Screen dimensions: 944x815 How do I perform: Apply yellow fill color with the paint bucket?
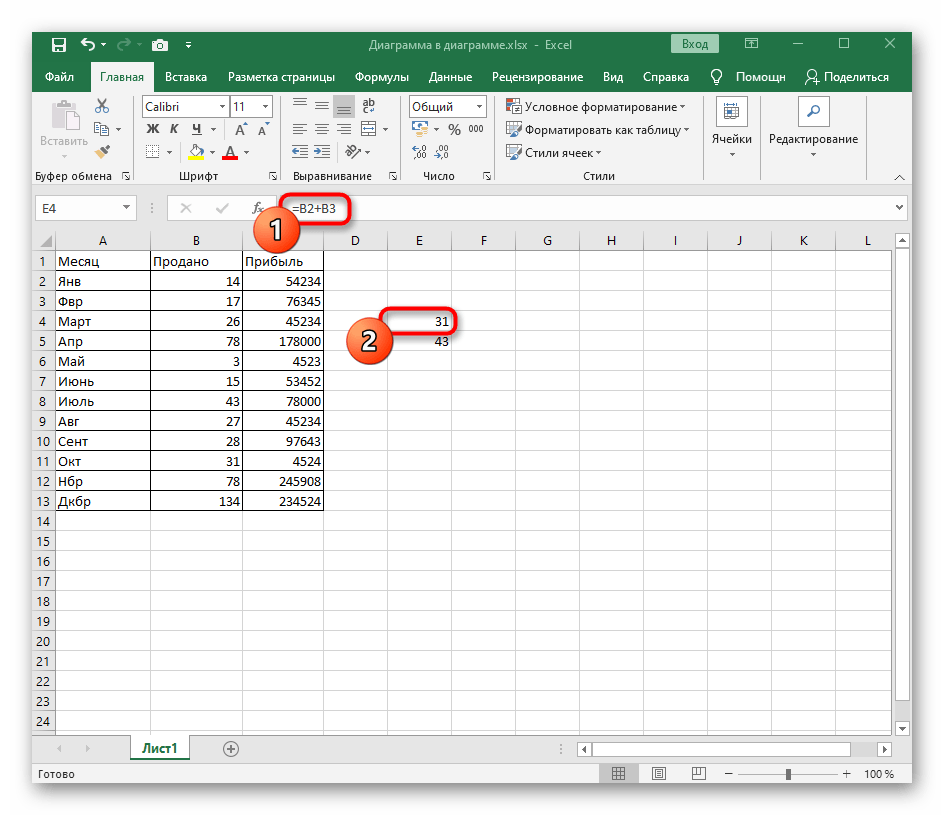(x=196, y=152)
